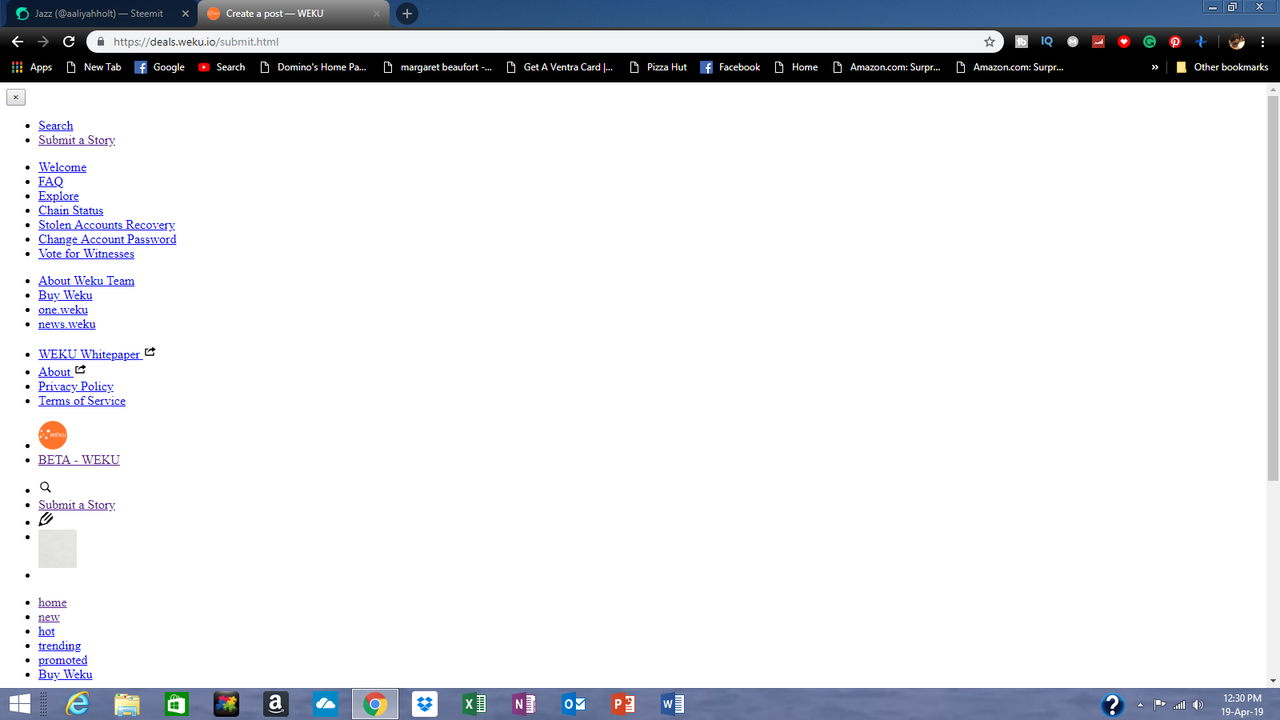Open Outlook from taskbar
The image size is (1280, 720).
[x=574, y=704]
